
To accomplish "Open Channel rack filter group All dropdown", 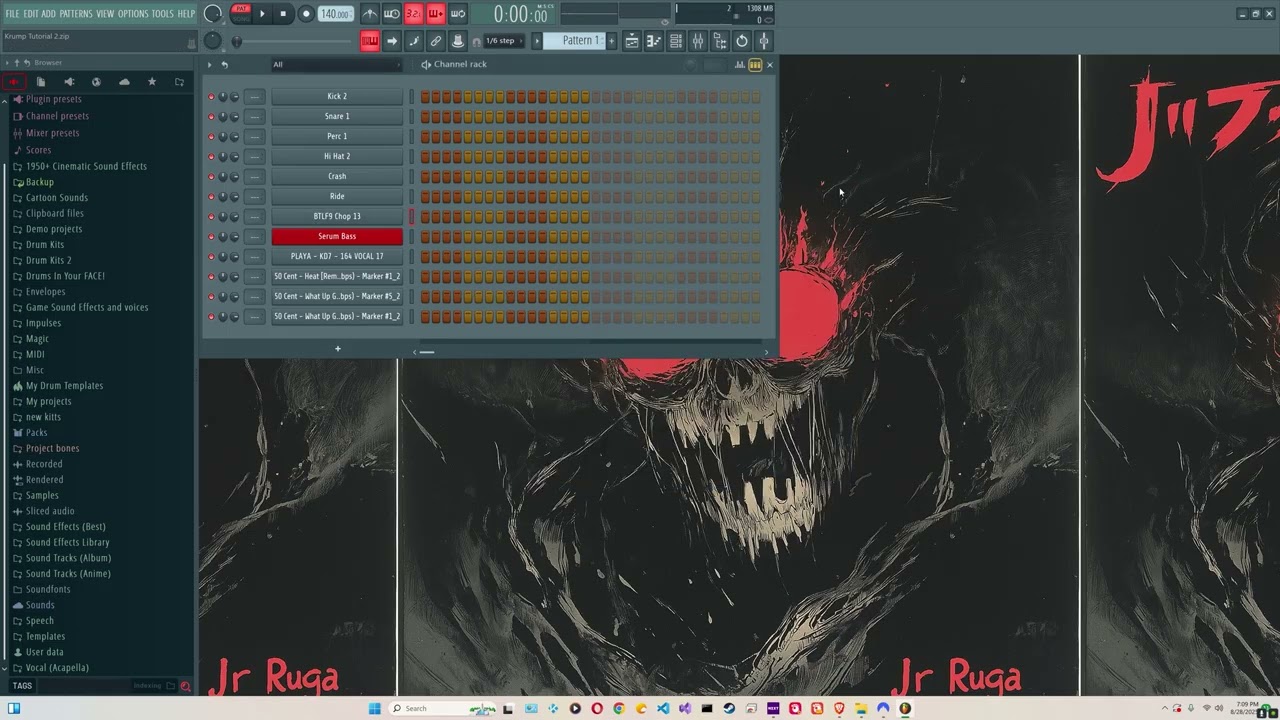I will (x=336, y=65).
